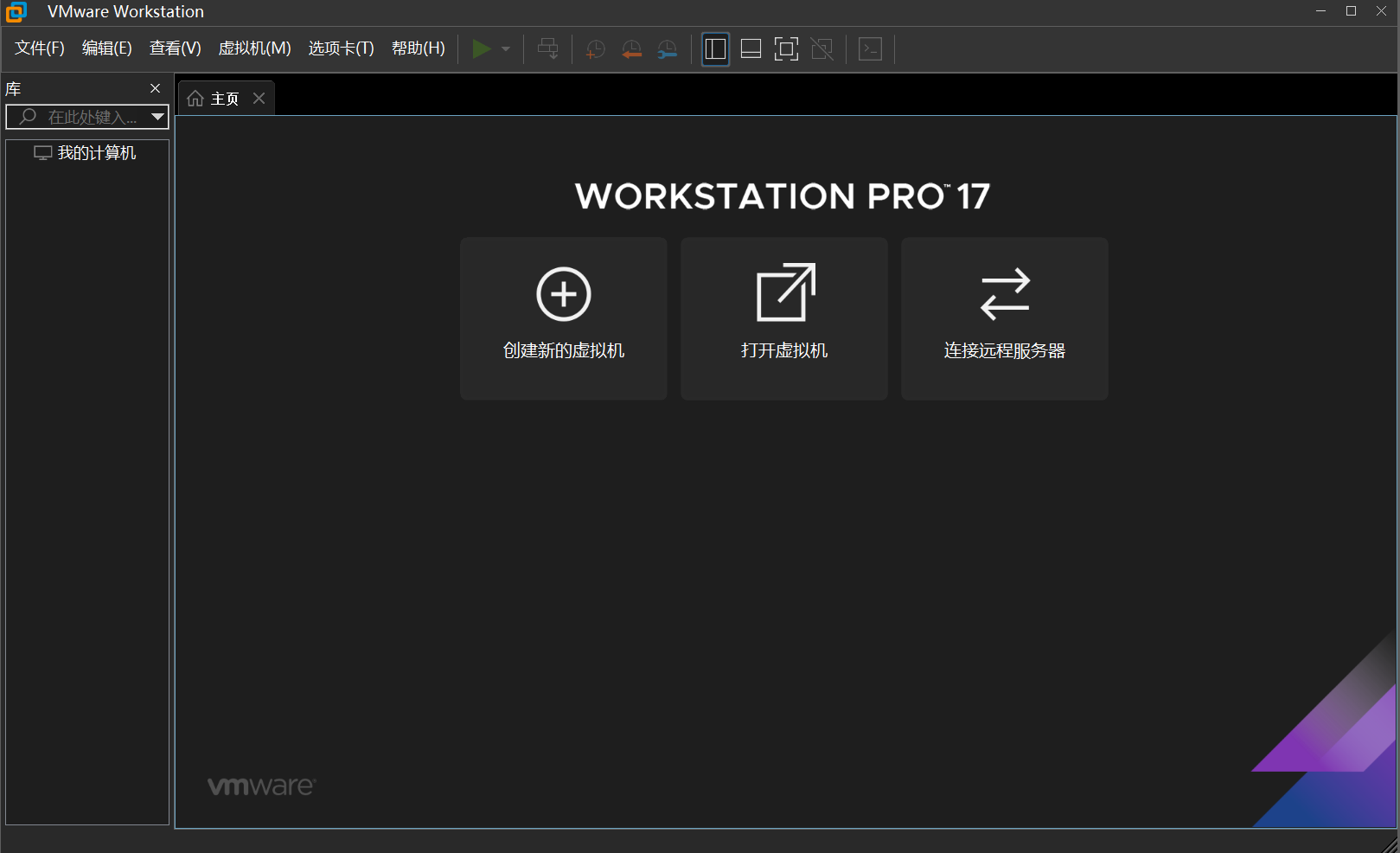1400x853 pixels.
Task: Open the power options dropdown arrow
Action: pyautogui.click(x=506, y=49)
